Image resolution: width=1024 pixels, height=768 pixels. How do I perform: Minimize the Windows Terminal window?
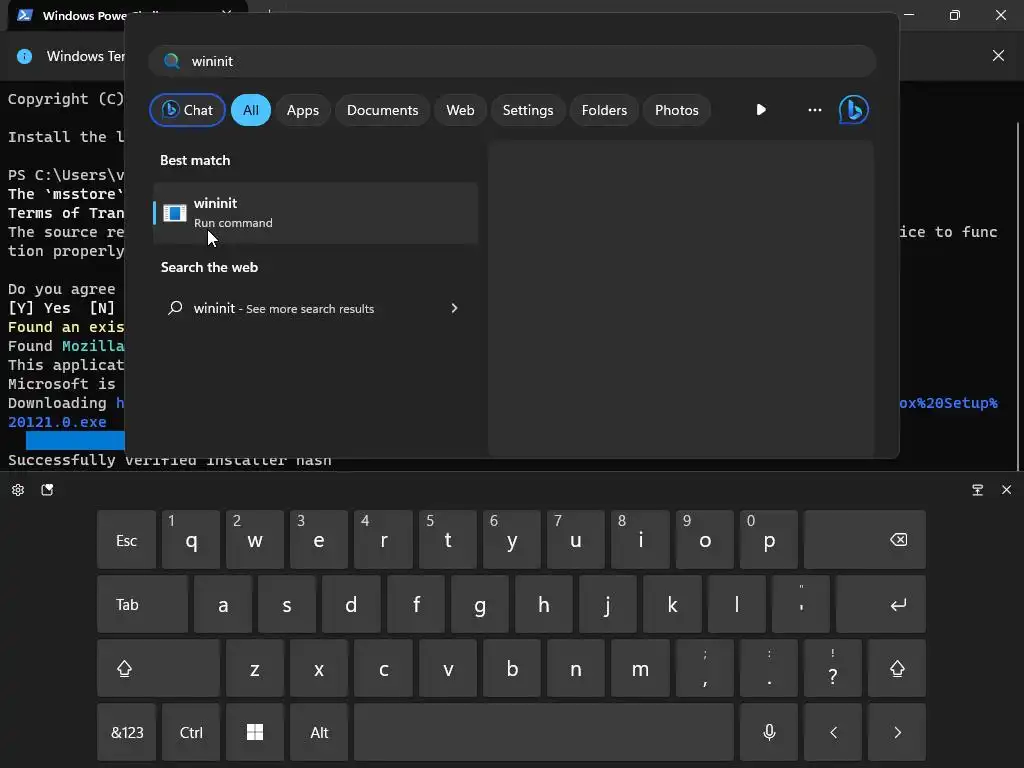909,14
